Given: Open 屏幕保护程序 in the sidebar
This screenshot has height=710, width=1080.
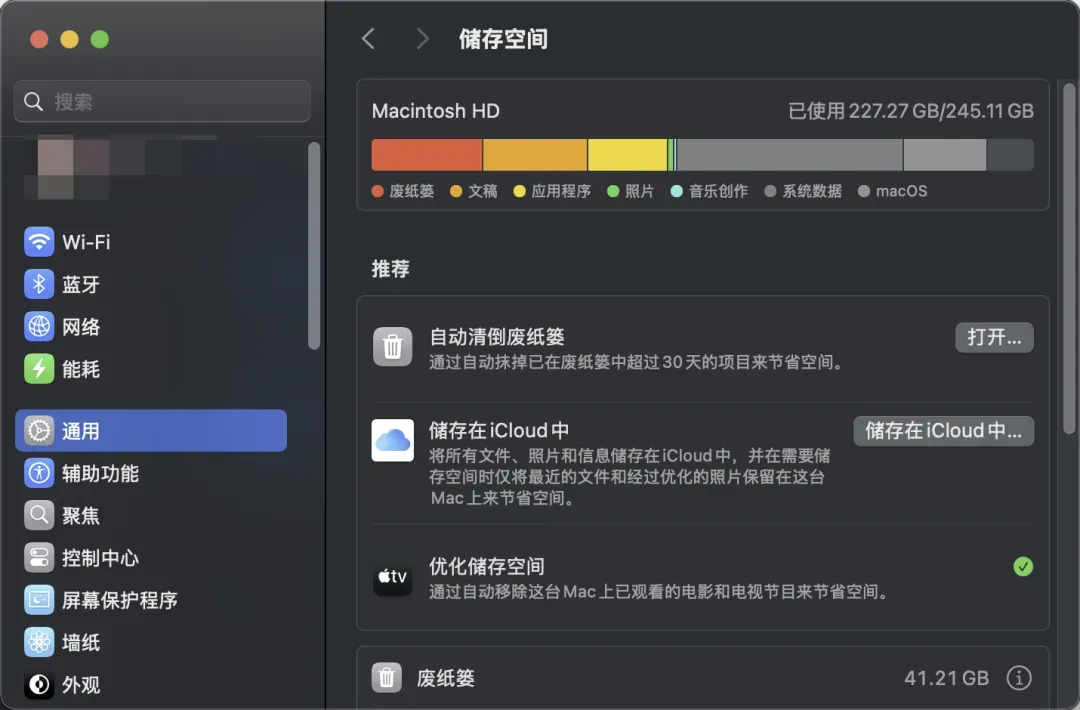Looking at the screenshot, I should [x=119, y=600].
